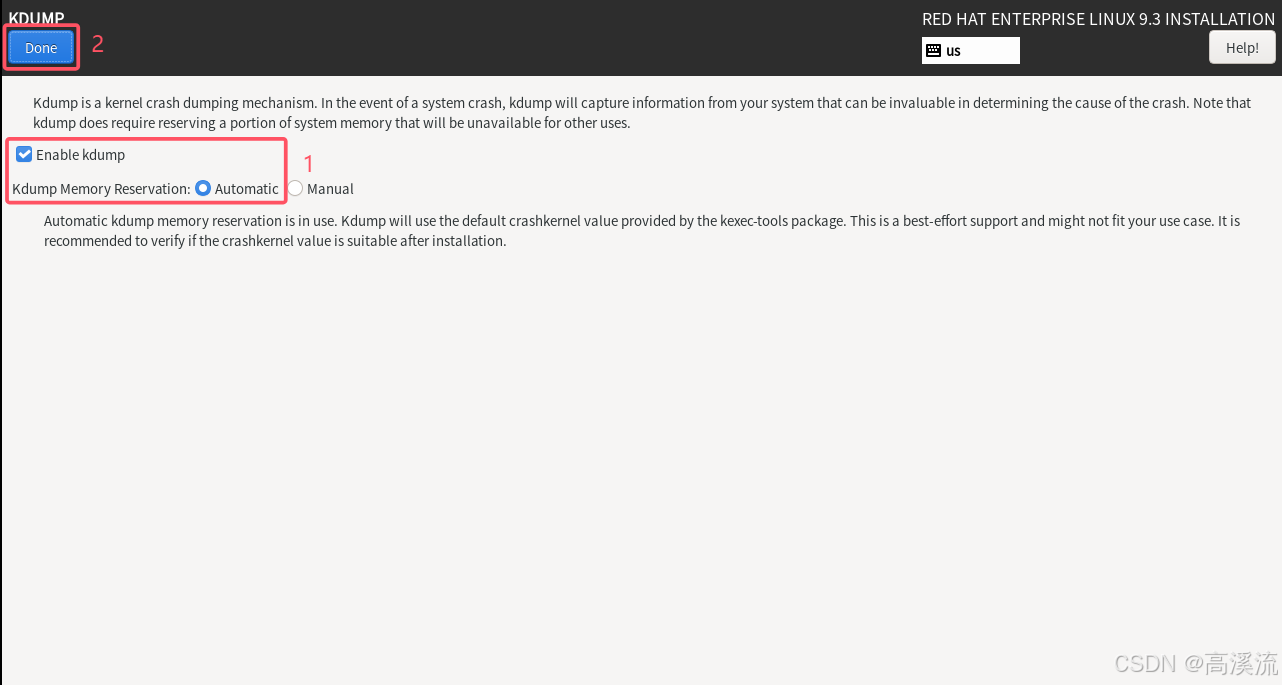The width and height of the screenshot is (1282, 685).
Task: Click the Red Hat Enterprise Linux 9.3 Installation heading
Action: [x=1098, y=19]
